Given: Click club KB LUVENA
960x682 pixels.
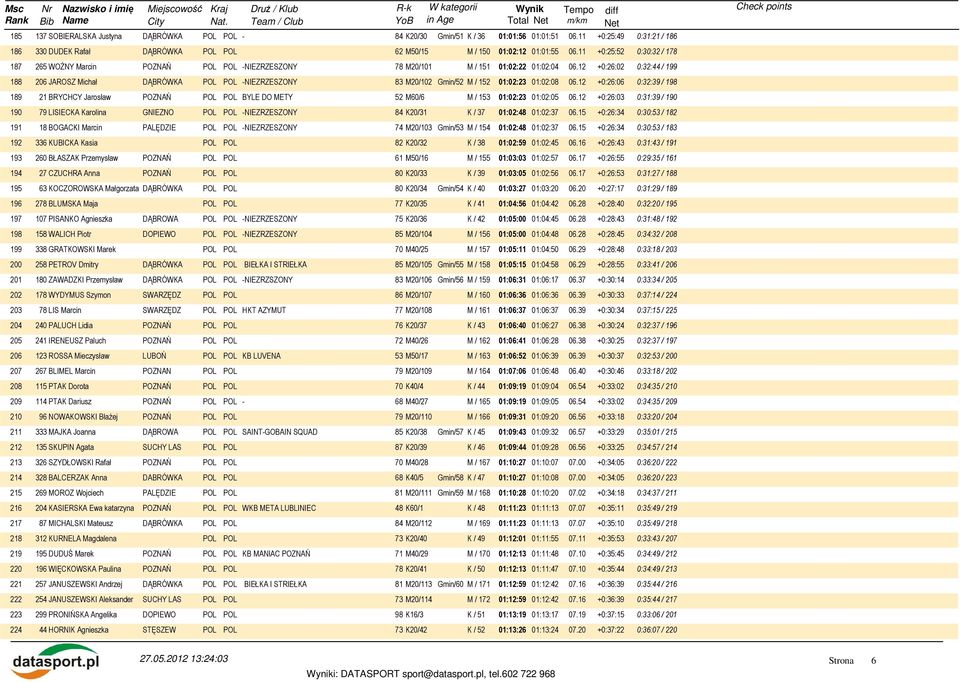Looking at the screenshot, I should point(261,356).
